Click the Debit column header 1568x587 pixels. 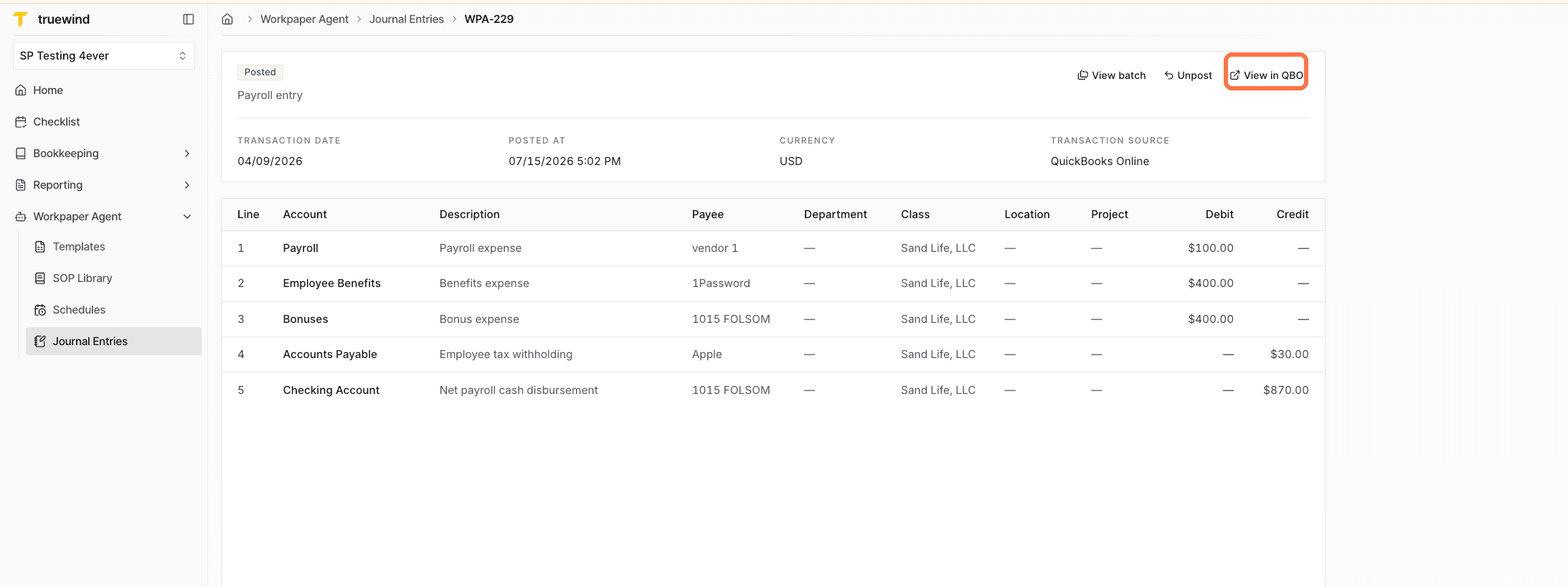click(x=1219, y=215)
